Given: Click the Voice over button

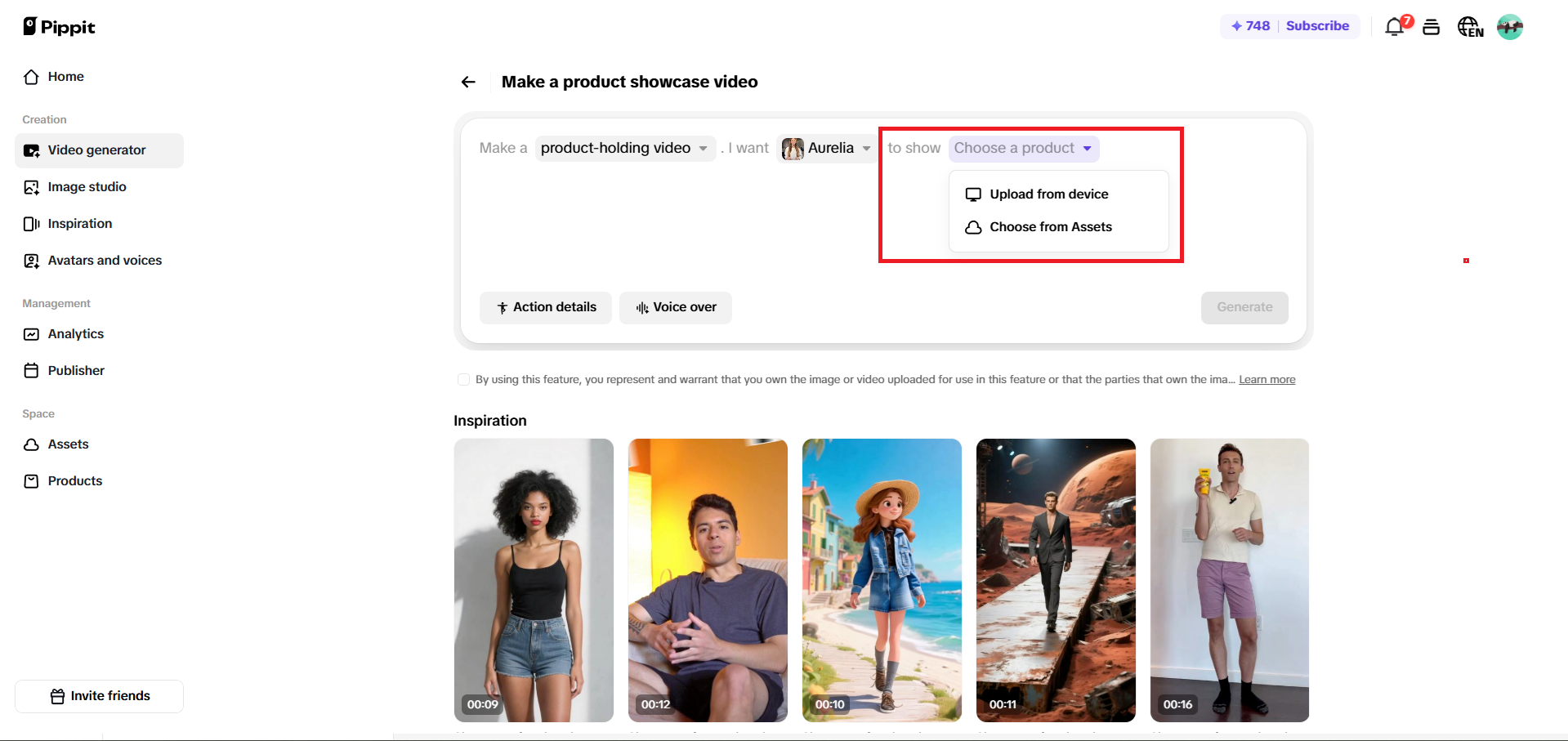Looking at the screenshot, I should 676,307.
